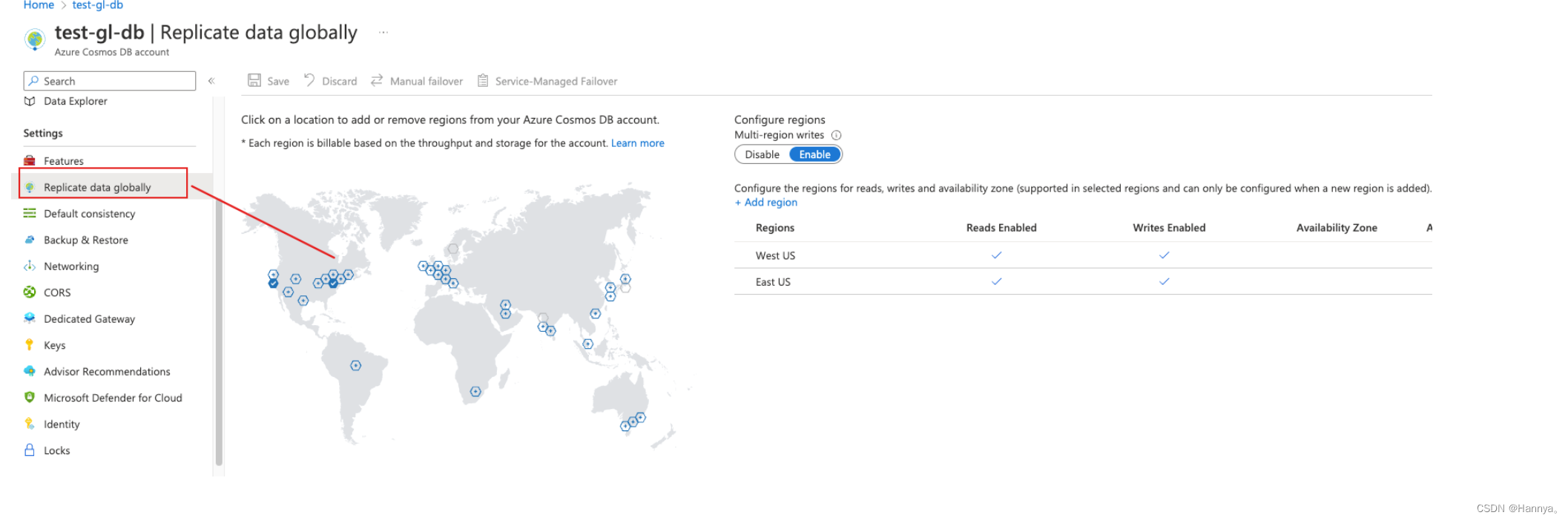Toggle West US Writes Enabled checkmark
The image size is (1568, 521).
coord(1165,255)
